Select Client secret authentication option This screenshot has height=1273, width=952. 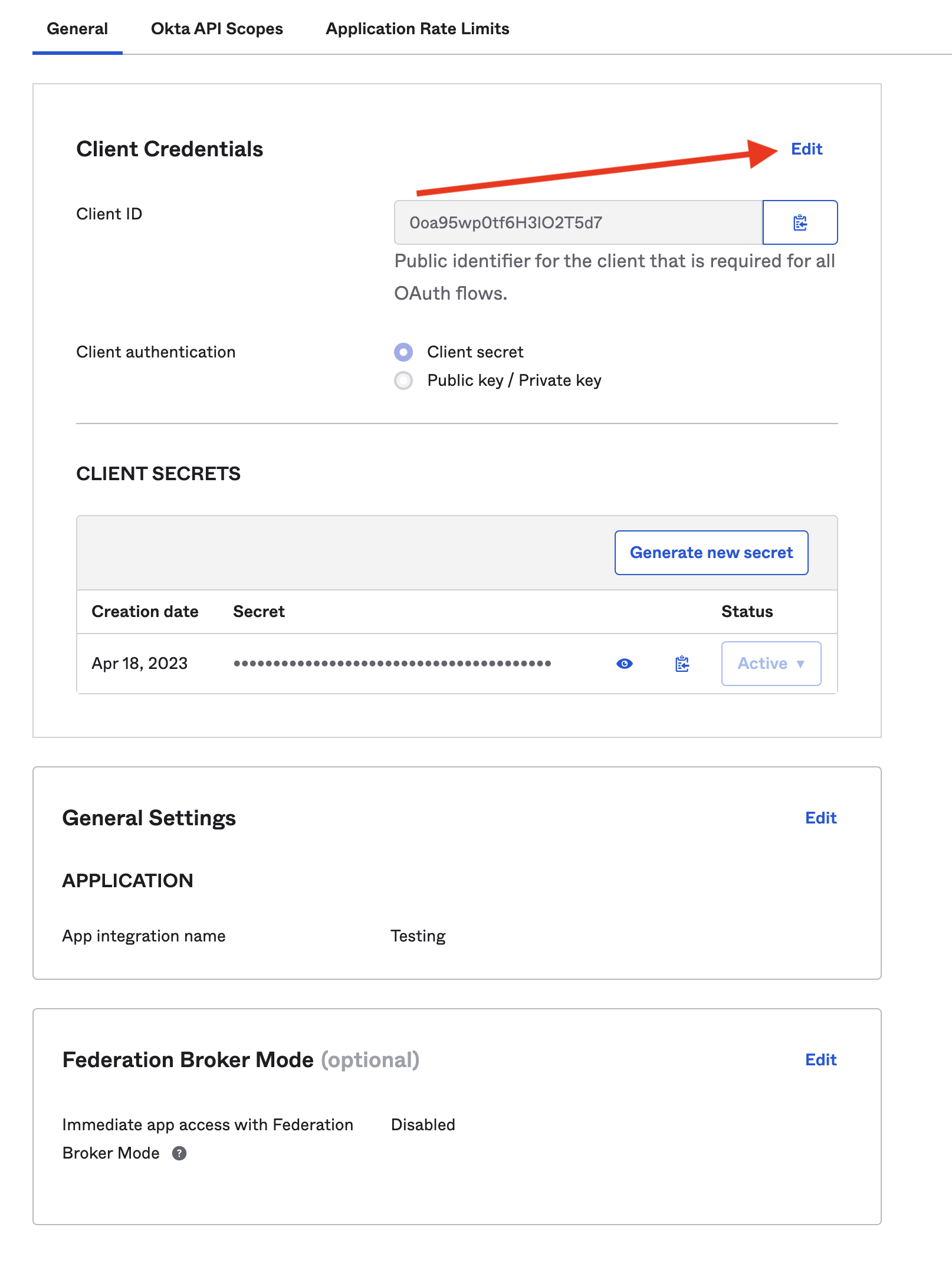(403, 352)
